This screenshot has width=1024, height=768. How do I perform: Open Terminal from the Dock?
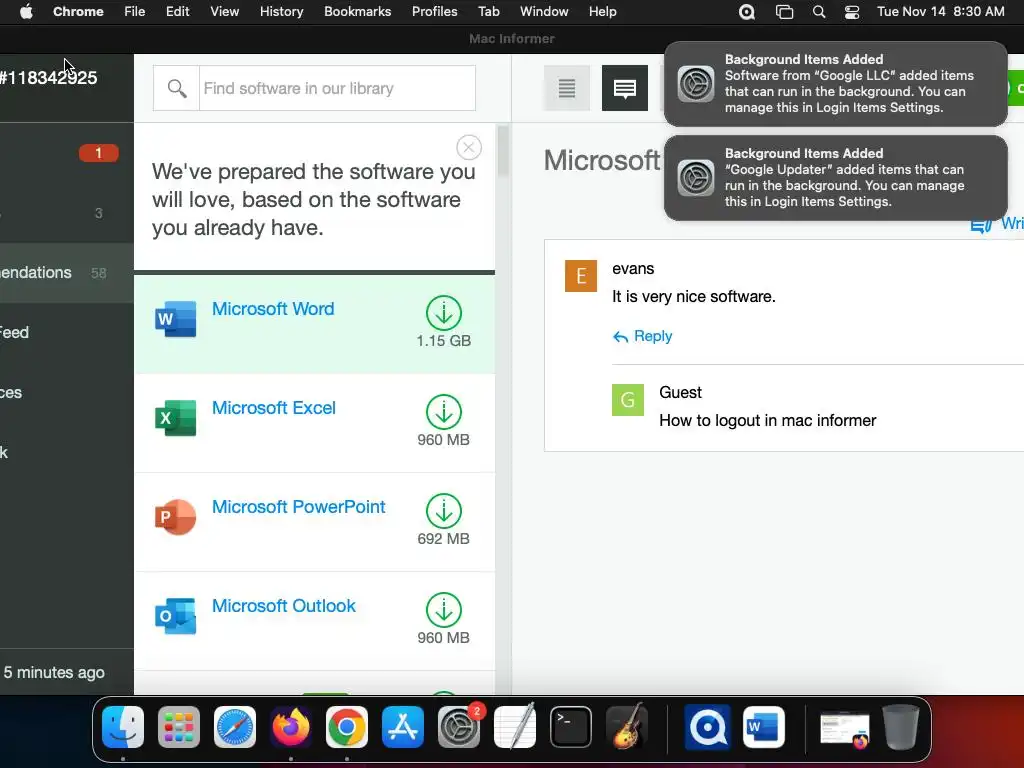[x=571, y=727]
